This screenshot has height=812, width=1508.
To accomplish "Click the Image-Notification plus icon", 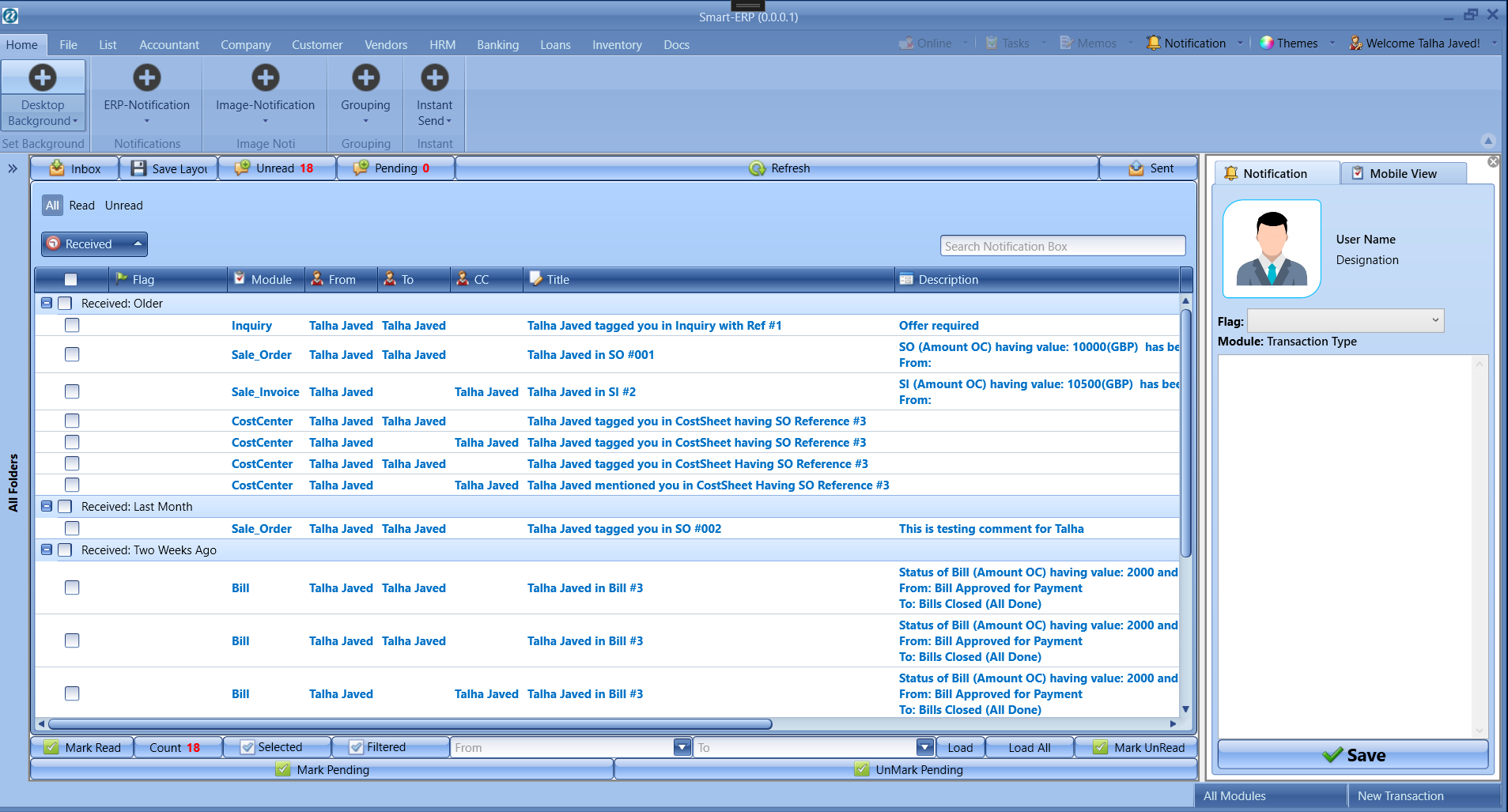I will coord(266,77).
